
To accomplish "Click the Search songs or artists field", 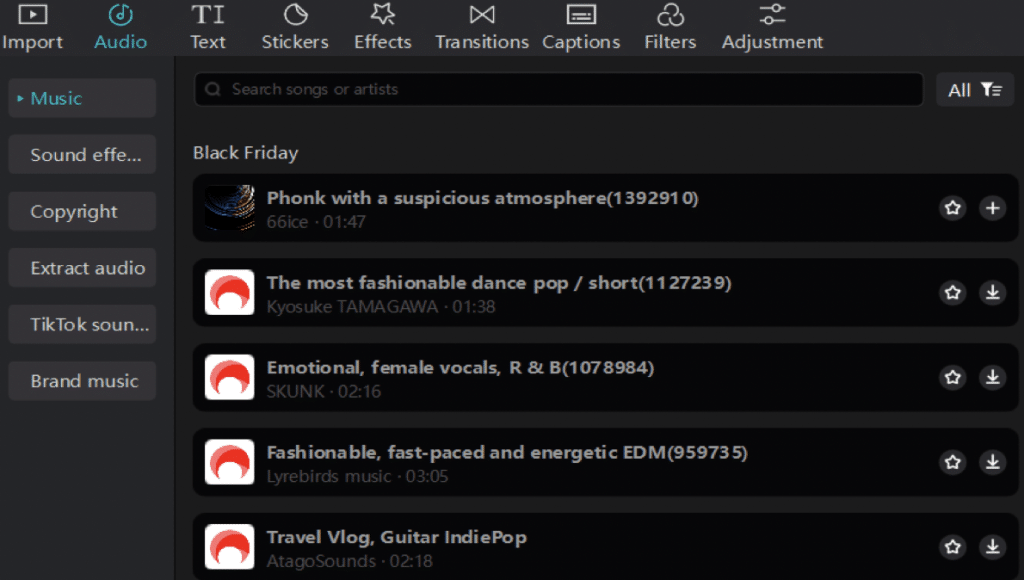I will 559,89.
